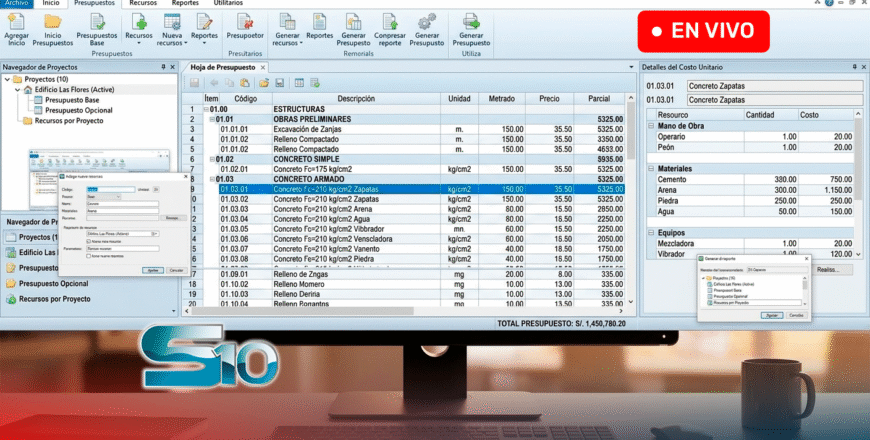Pin the Navegador de Proyectos panel
Image resolution: width=870 pixels, height=440 pixels.
point(162,67)
